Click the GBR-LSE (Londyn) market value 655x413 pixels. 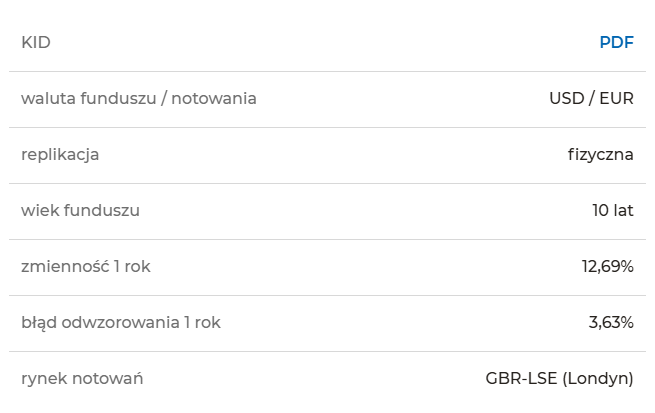click(559, 379)
